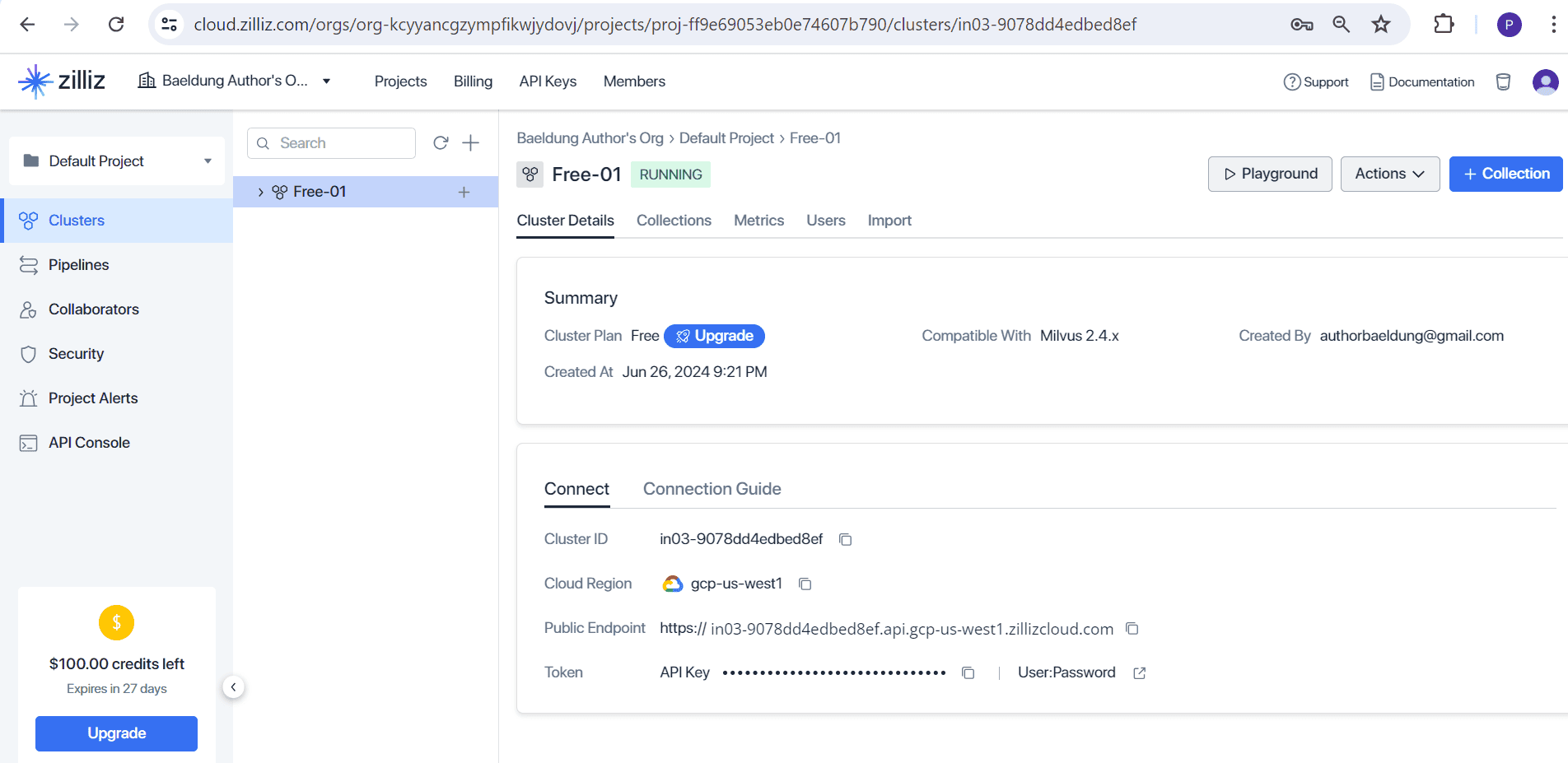This screenshot has height=763, width=1568.
Task: Collapse the sidebar with the arrow button
Action: (x=233, y=687)
